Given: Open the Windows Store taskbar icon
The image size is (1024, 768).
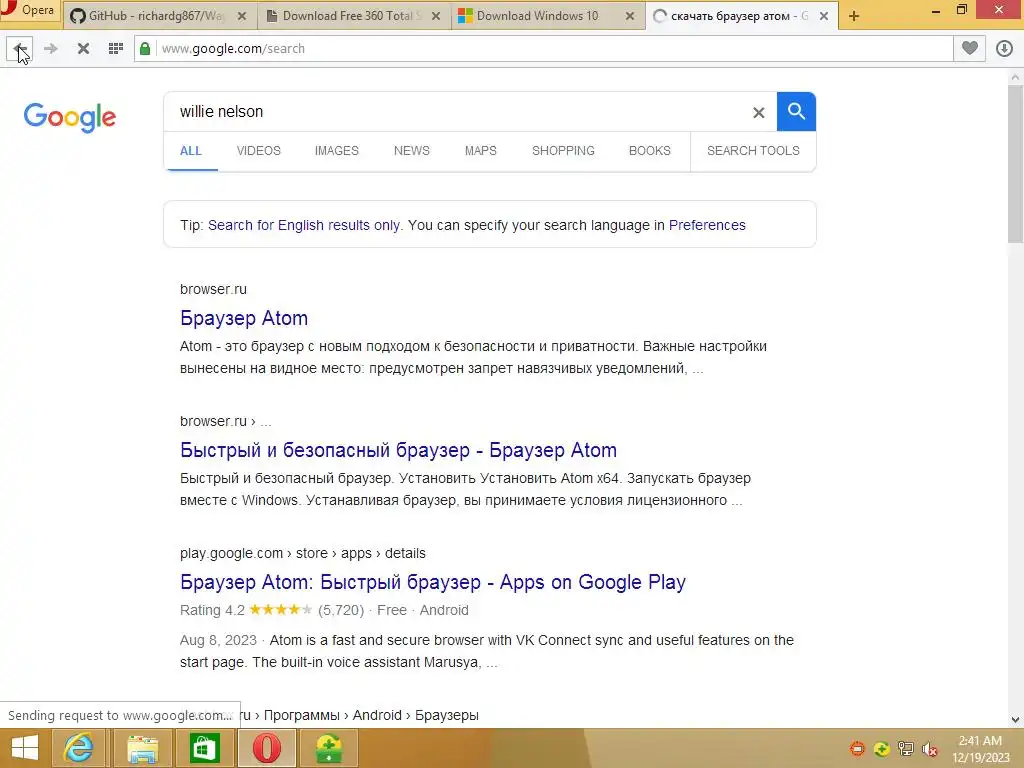Looking at the screenshot, I should 204,748.
